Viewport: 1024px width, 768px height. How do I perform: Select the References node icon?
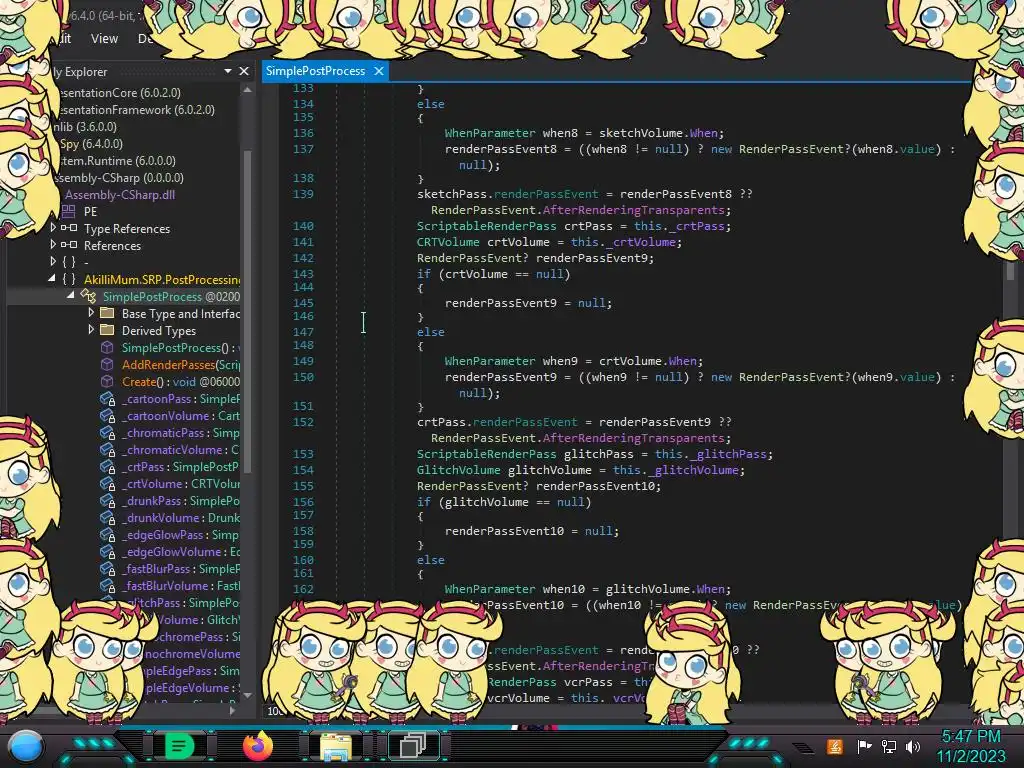click(x=69, y=245)
